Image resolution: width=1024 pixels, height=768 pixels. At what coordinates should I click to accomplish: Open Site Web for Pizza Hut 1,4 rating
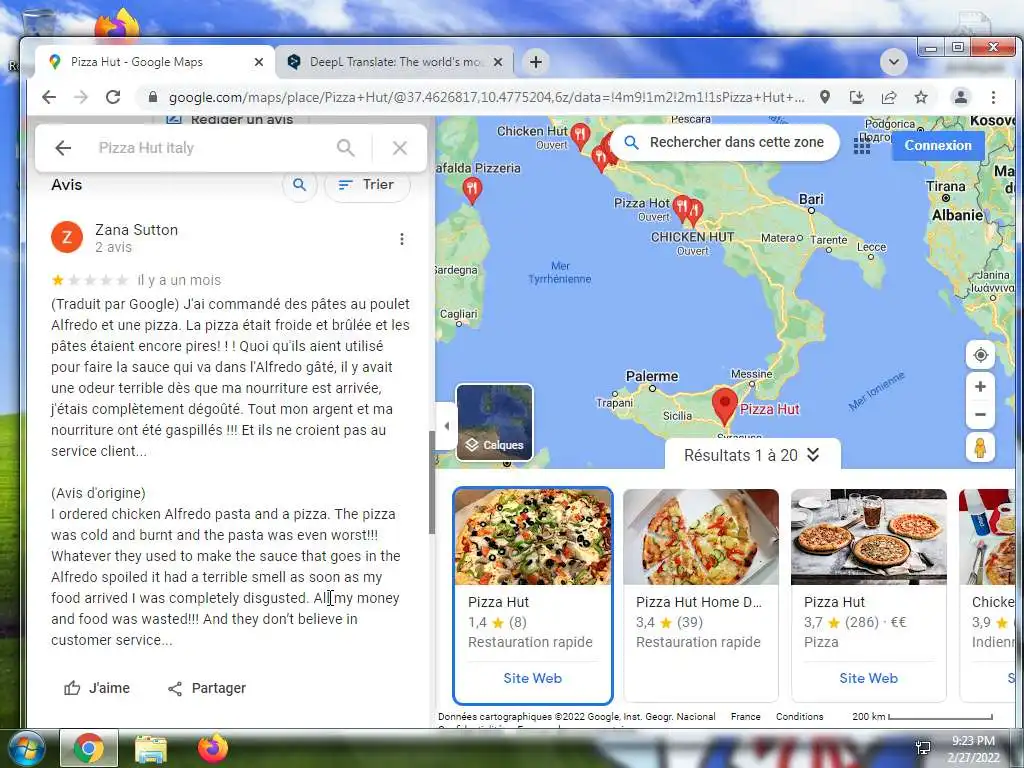532,678
